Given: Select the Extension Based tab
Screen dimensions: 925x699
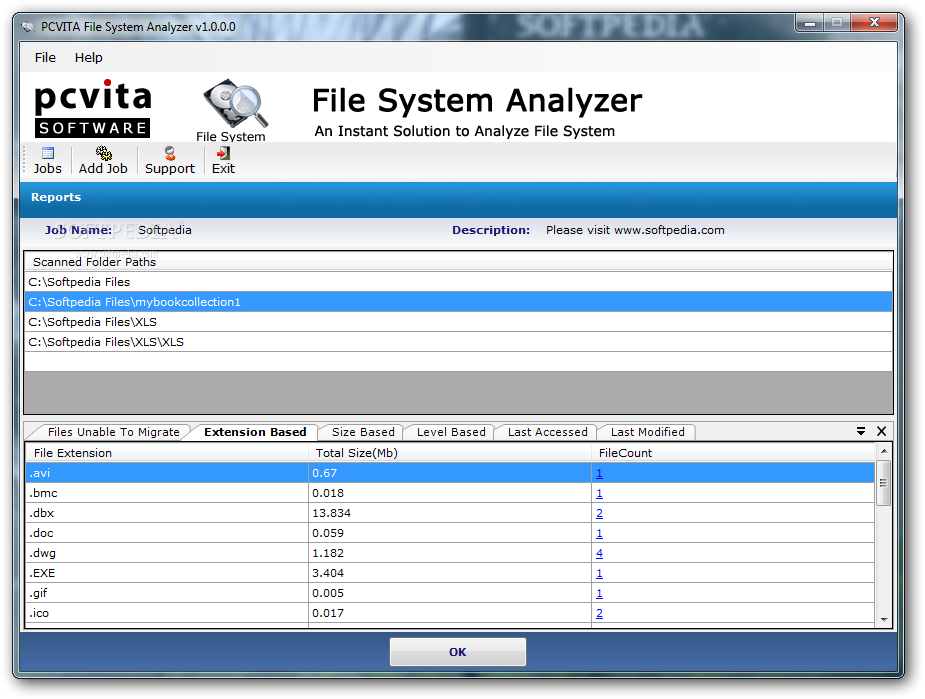Looking at the screenshot, I should click(255, 432).
